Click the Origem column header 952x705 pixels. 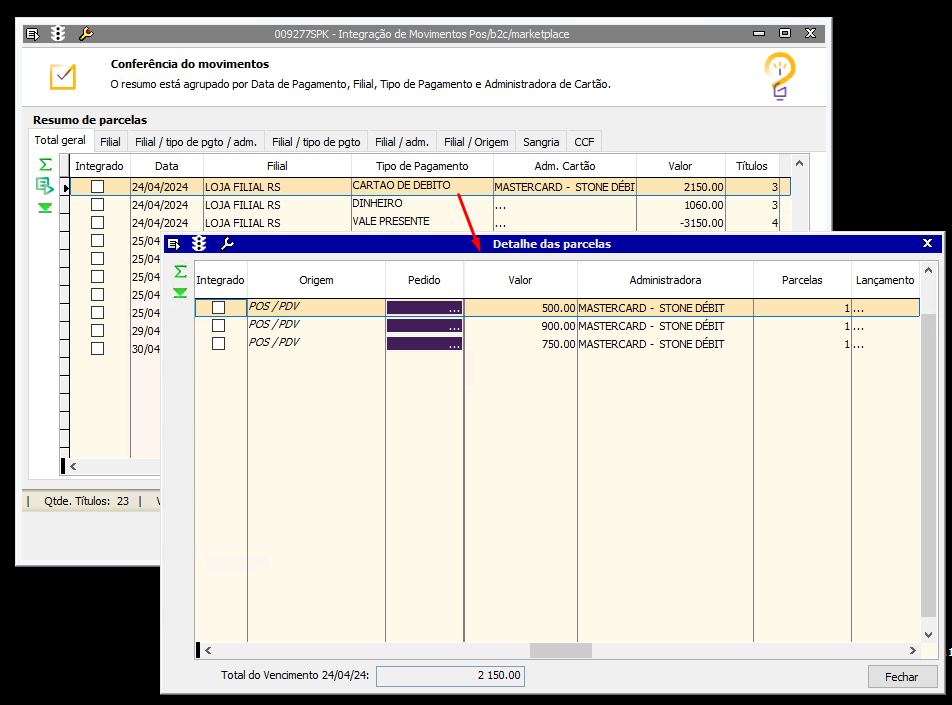(316, 280)
